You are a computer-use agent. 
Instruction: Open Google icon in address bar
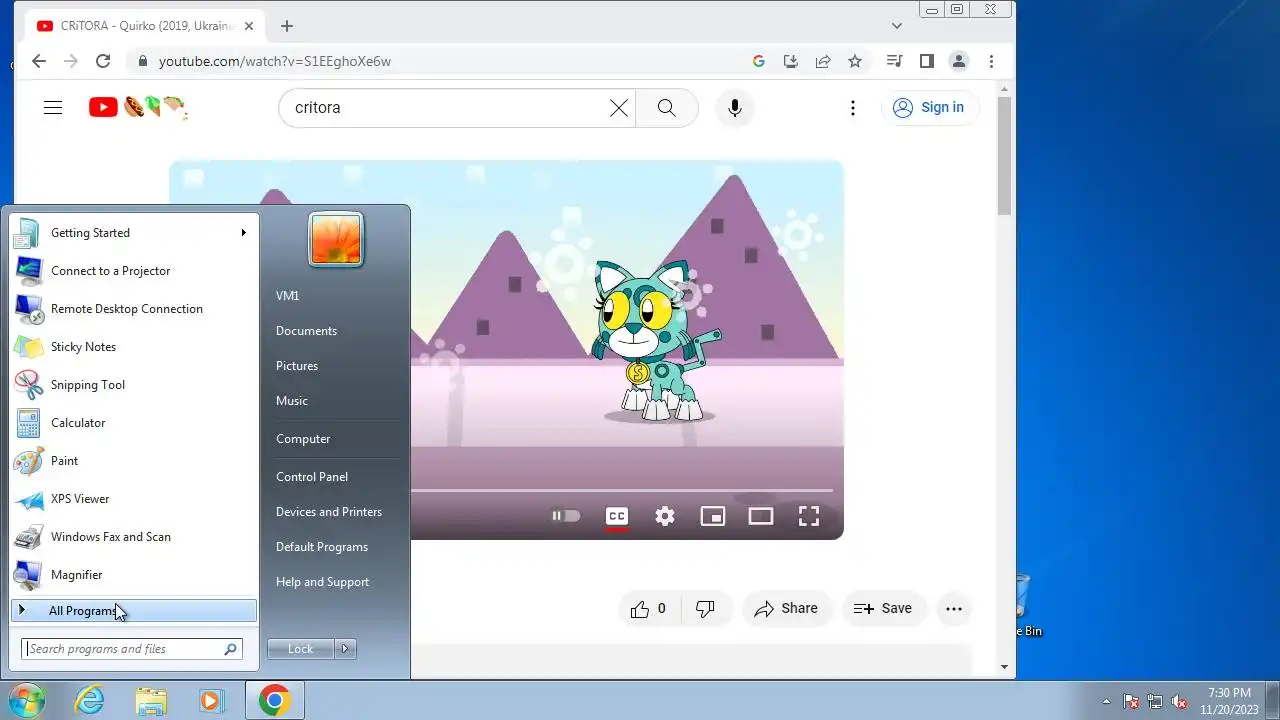(x=759, y=61)
